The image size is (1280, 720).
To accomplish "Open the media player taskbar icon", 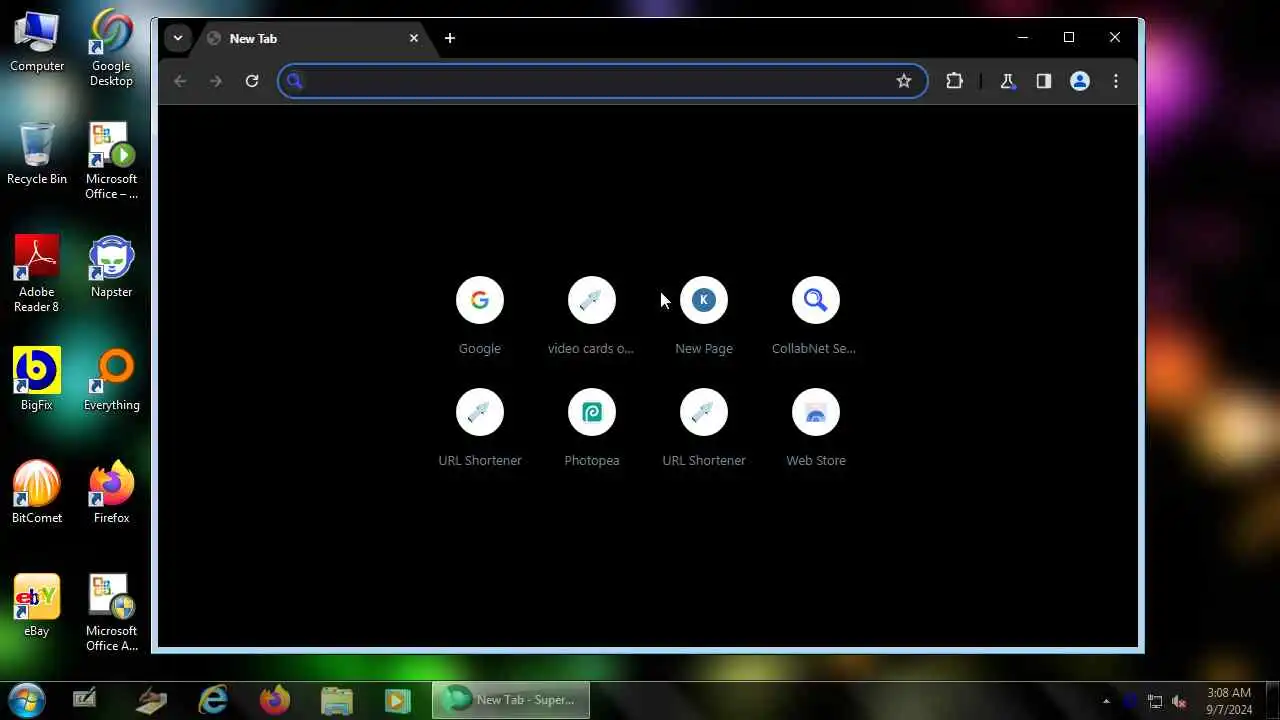I will tap(397, 700).
